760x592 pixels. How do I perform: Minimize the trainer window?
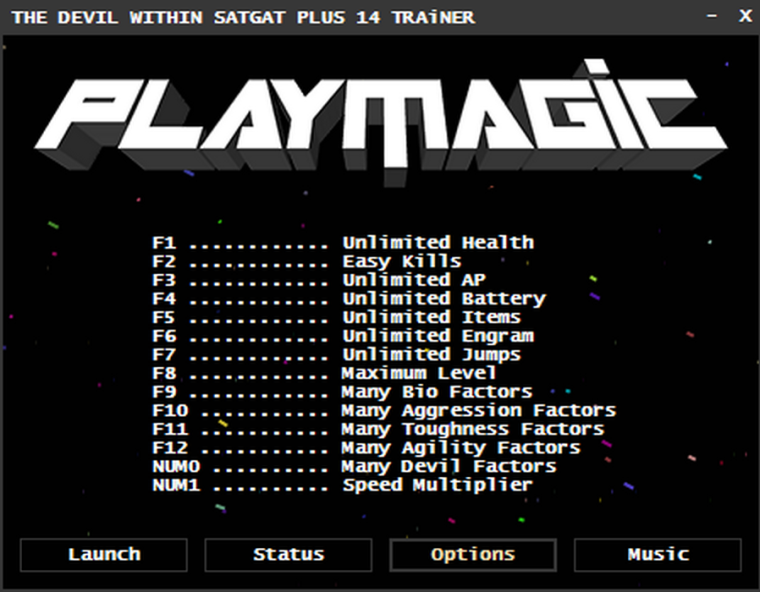[x=712, y=16]
